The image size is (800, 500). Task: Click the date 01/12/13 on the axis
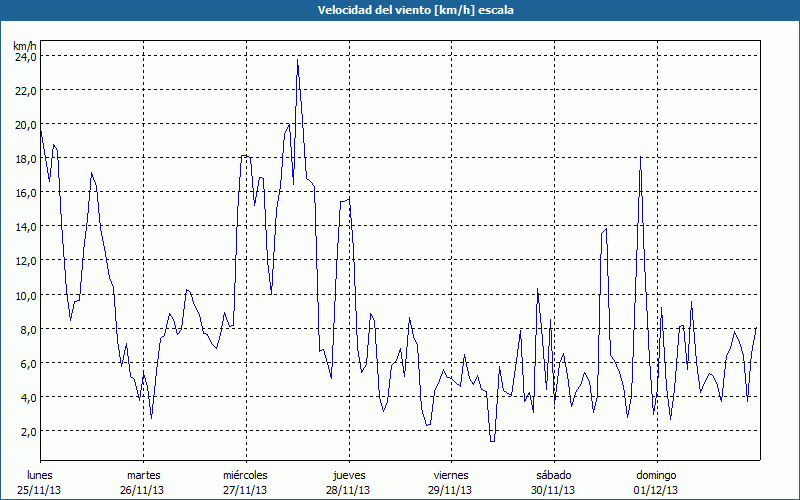655,490
